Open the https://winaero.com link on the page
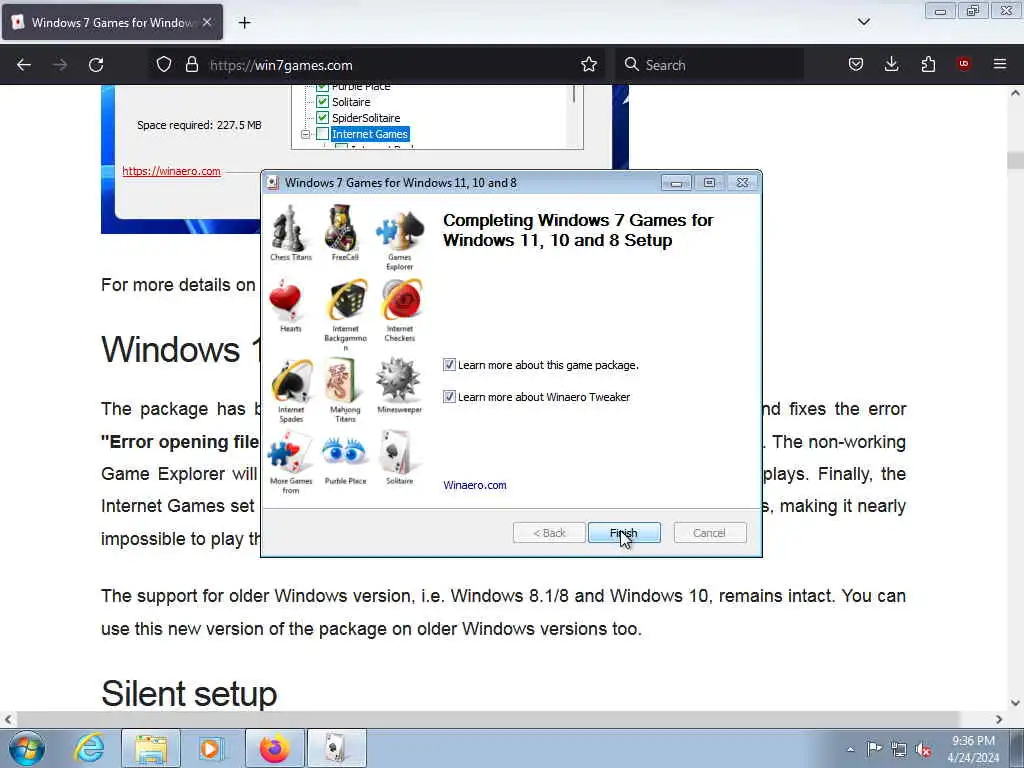The height and width of the screenshot is (768, 1024). (x=171, y=171)
